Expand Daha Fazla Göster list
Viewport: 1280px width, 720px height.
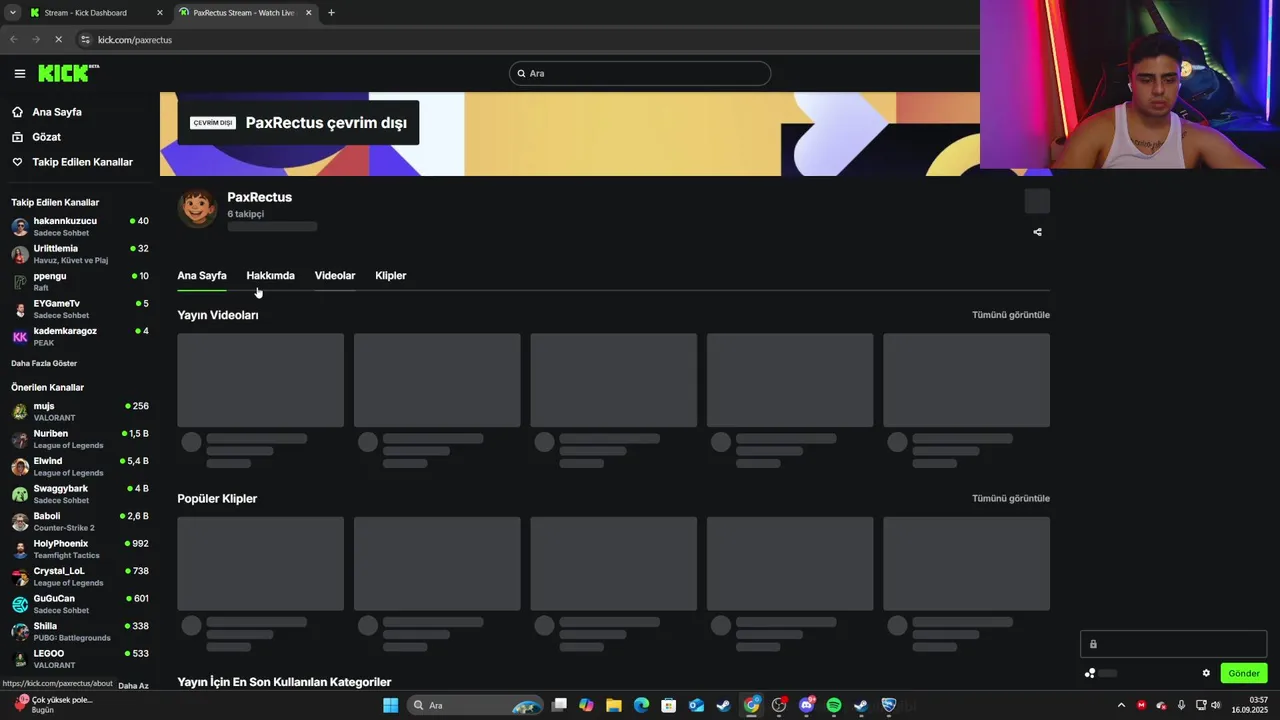44,363
